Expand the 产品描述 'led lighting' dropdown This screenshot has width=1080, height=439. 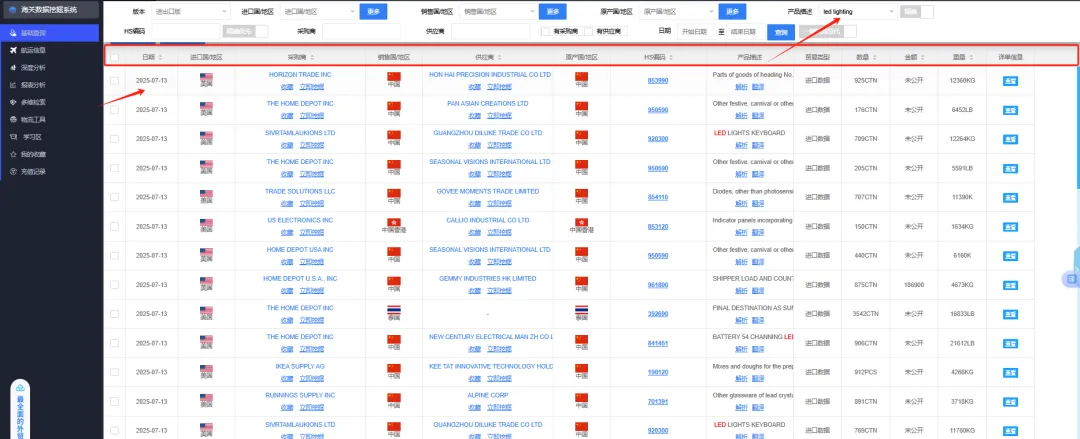(x=858, y=12)
